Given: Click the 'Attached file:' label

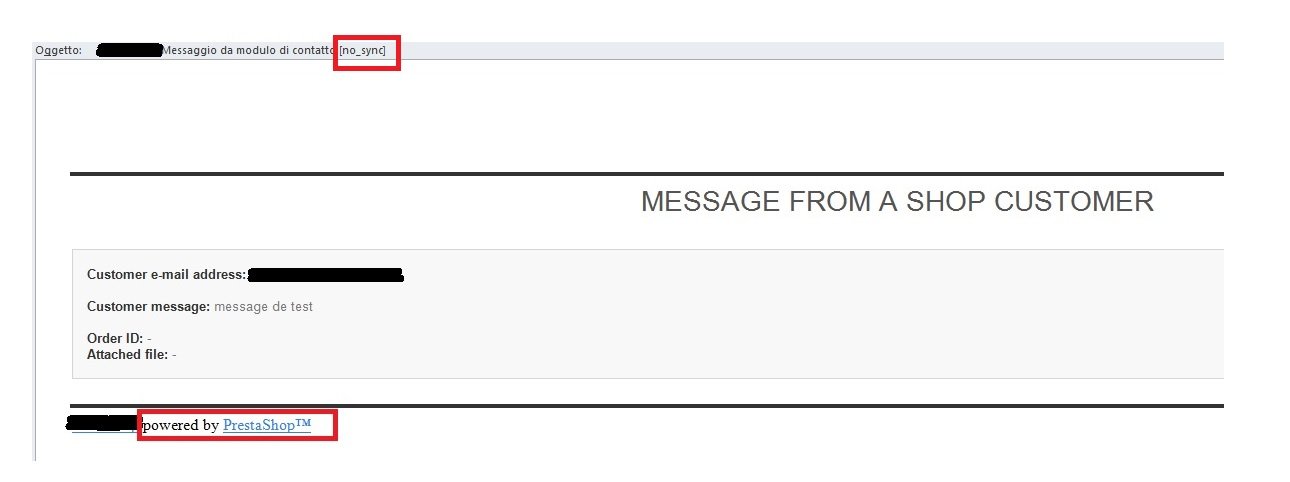Looking at the screenshot, I should 127,354.
